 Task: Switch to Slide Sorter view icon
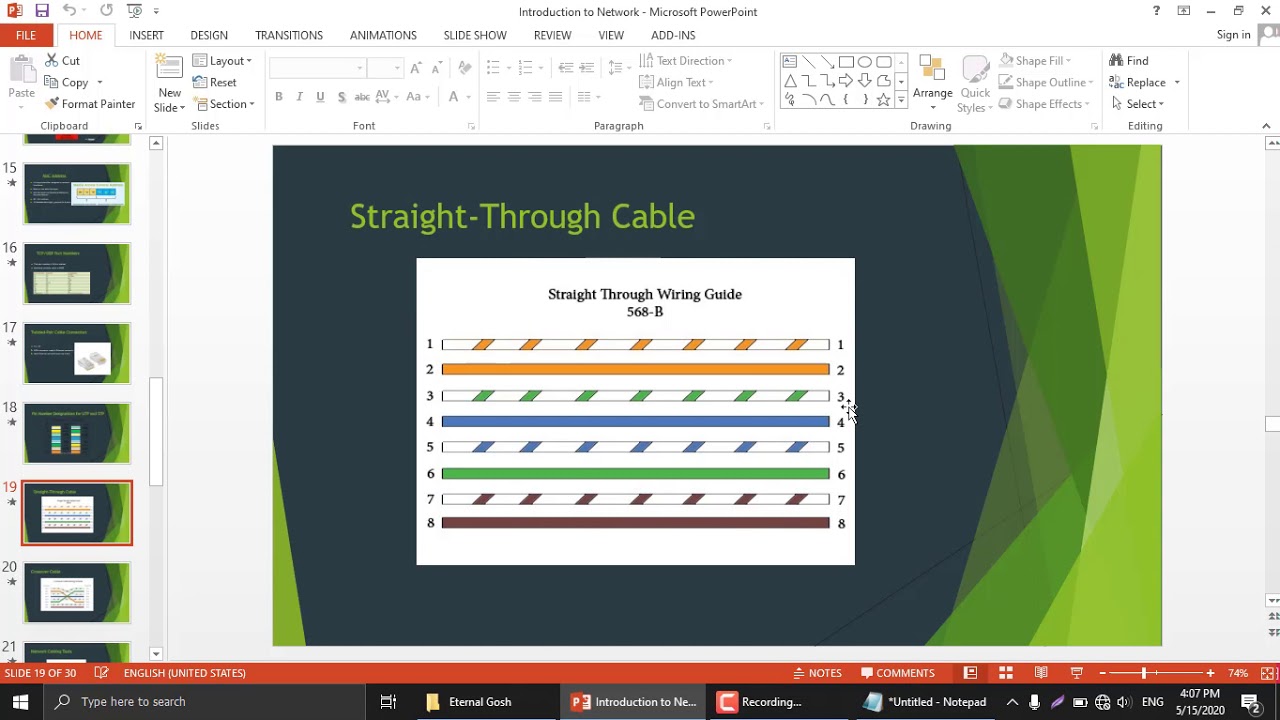1006,673
